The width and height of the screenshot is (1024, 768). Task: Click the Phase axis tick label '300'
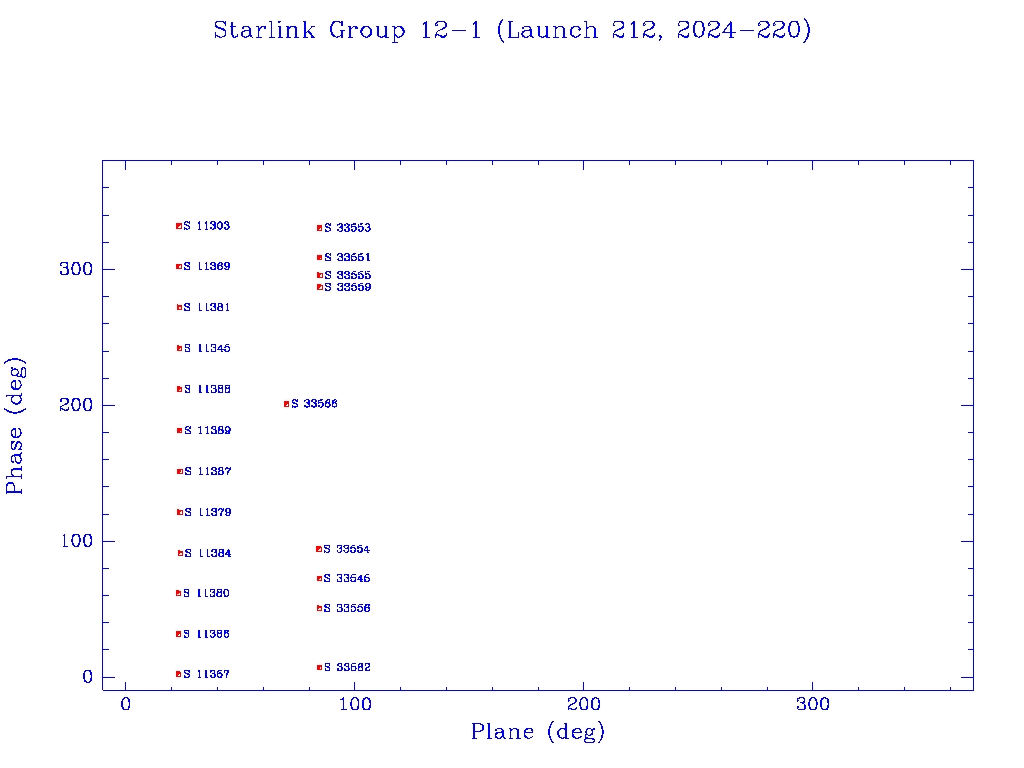coord(76,269)
